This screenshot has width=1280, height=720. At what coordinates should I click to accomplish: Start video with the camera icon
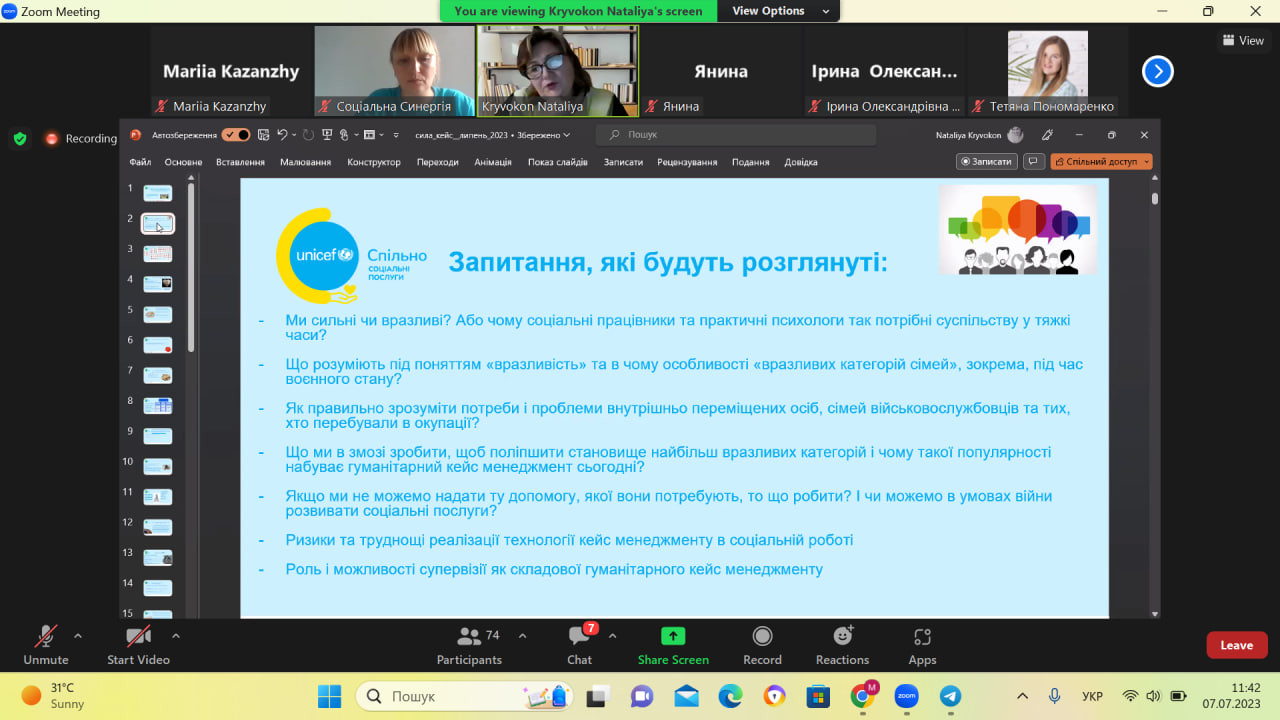[138, 643]
